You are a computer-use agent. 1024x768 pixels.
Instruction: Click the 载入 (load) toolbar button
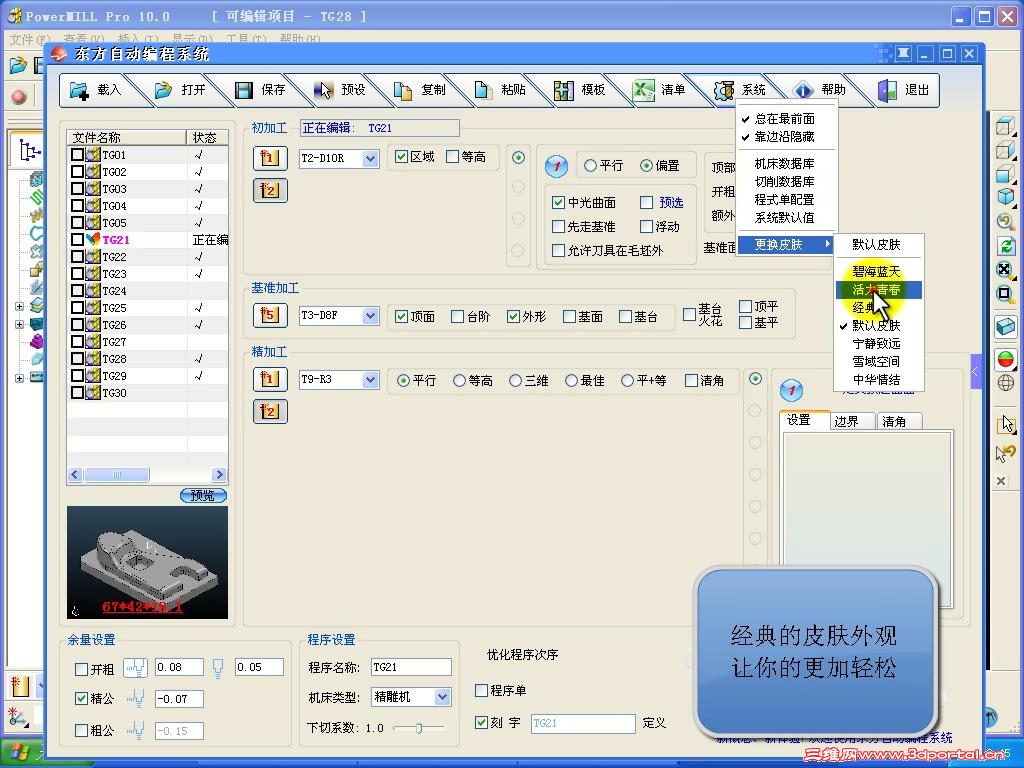[x=96, y=90]
